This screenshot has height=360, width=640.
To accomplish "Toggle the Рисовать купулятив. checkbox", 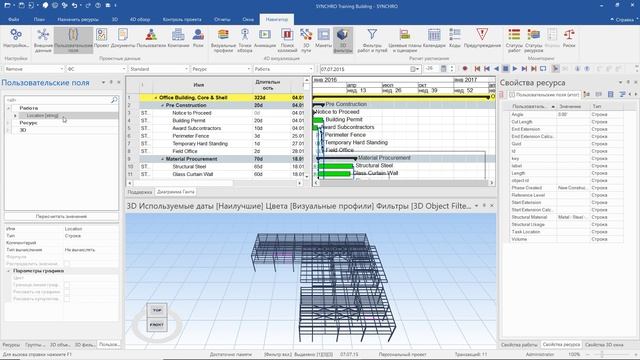I will (x=67, y=299).
